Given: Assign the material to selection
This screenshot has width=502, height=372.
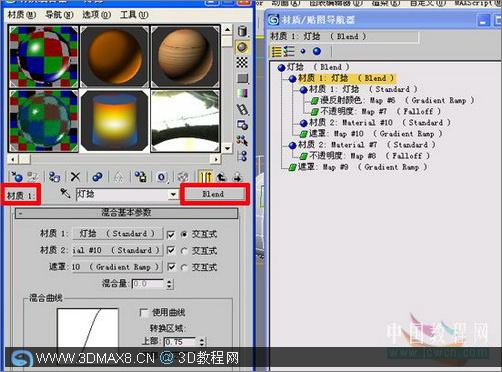Looking at the screenshot, I should click(x=54, y=176).
